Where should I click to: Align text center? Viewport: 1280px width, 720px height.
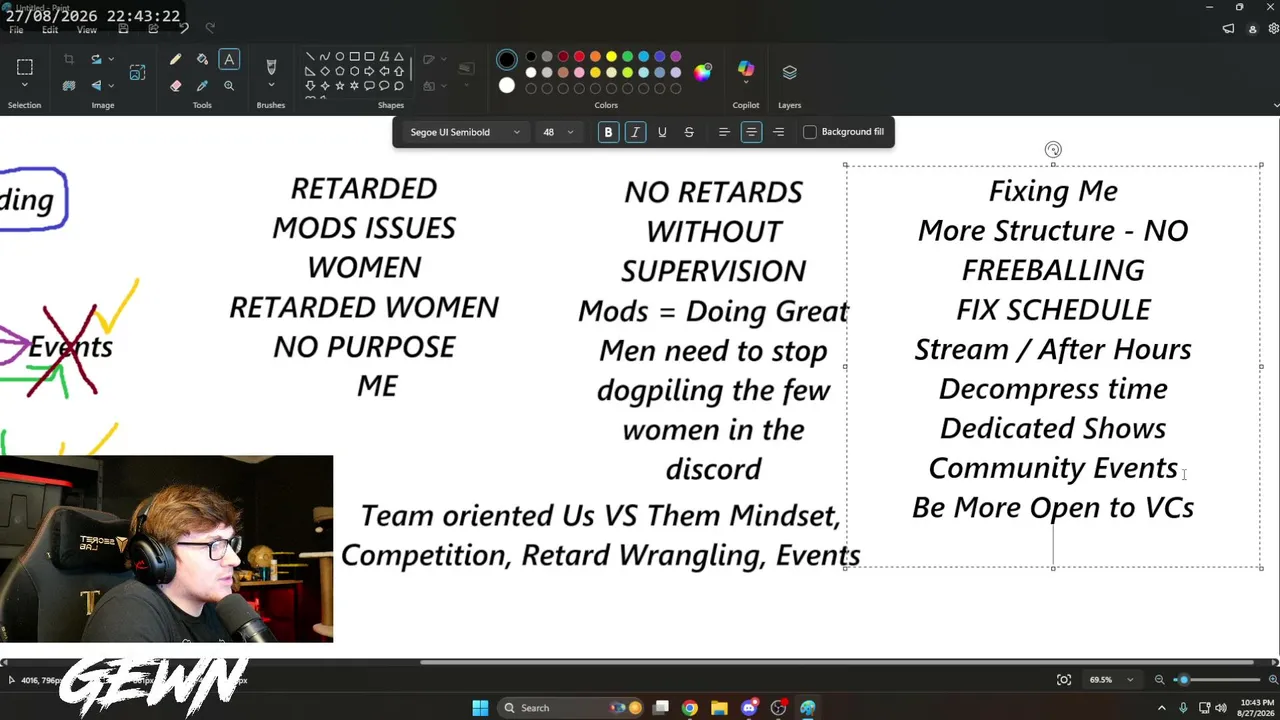coord(751,132)
